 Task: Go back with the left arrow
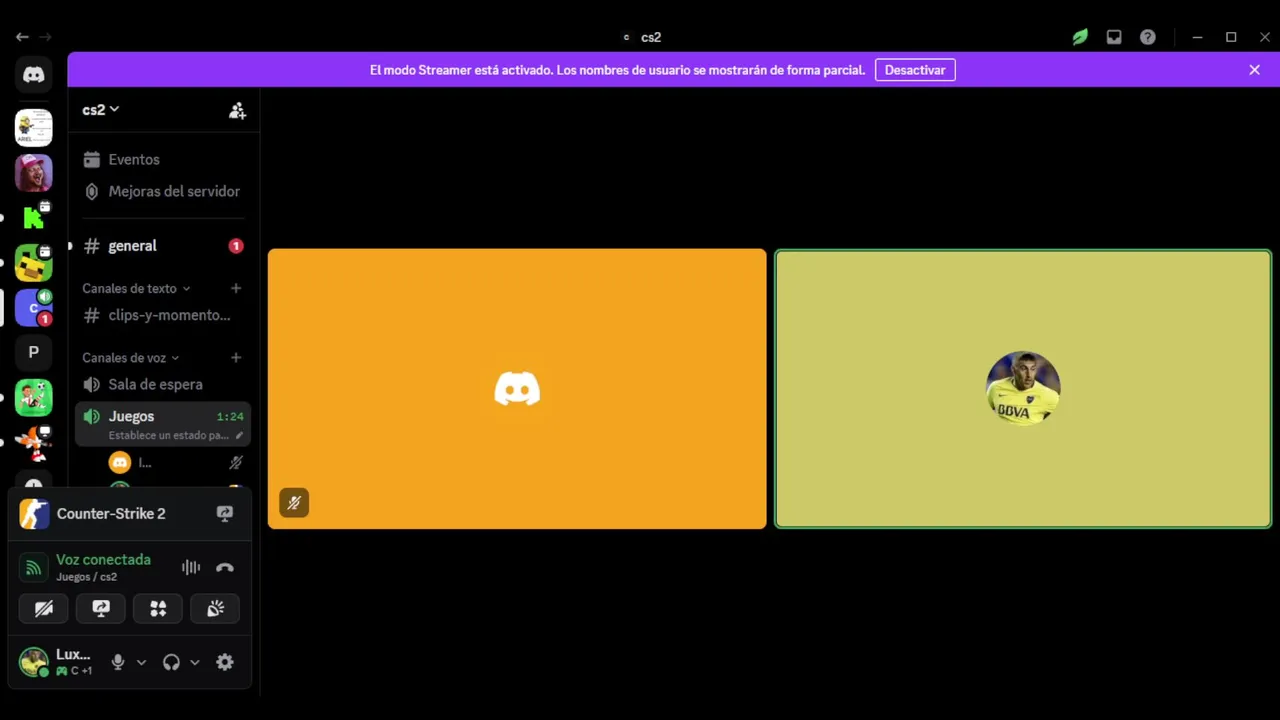[x=22, y=37]
